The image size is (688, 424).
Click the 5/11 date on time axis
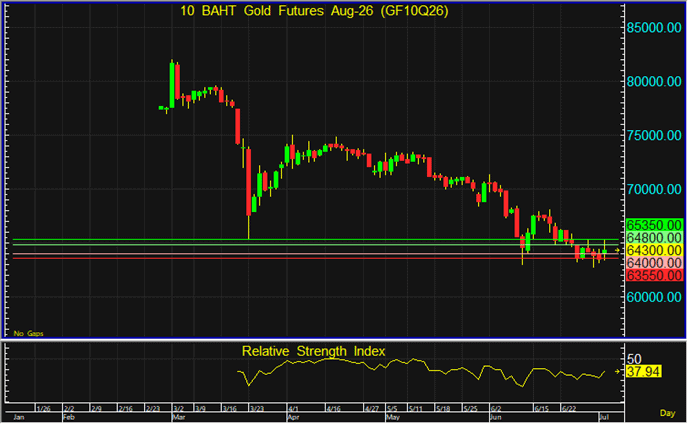tap(416, 409)
